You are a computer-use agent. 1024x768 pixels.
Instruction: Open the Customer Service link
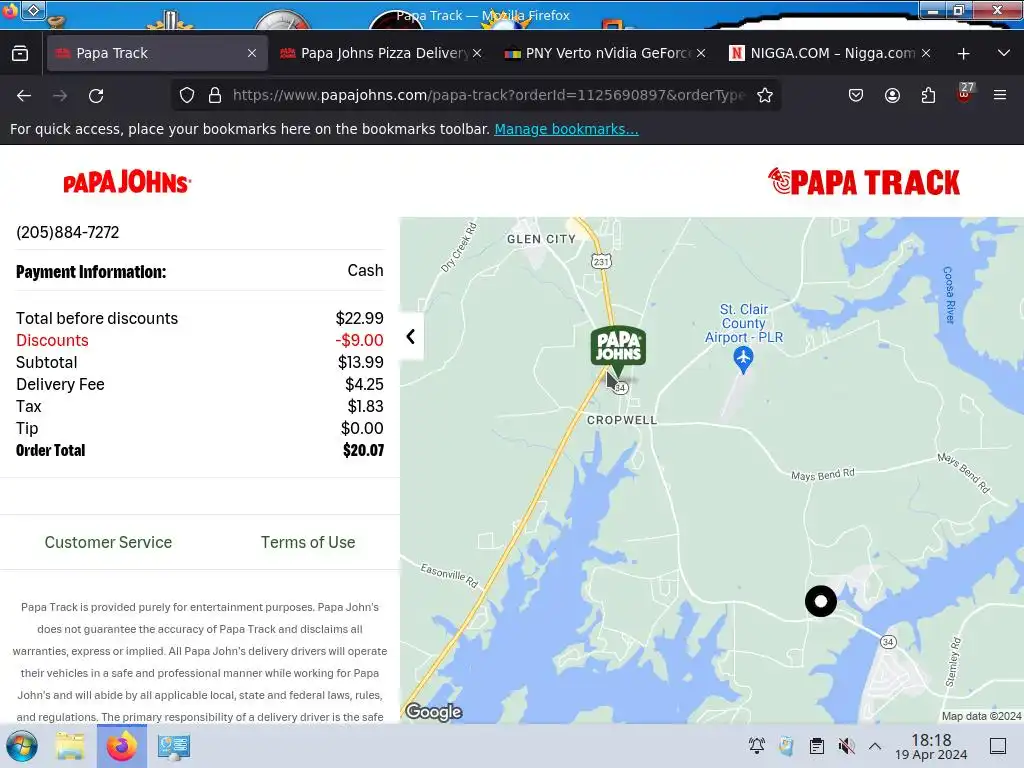pyautogui.click(x=108, y=542)
